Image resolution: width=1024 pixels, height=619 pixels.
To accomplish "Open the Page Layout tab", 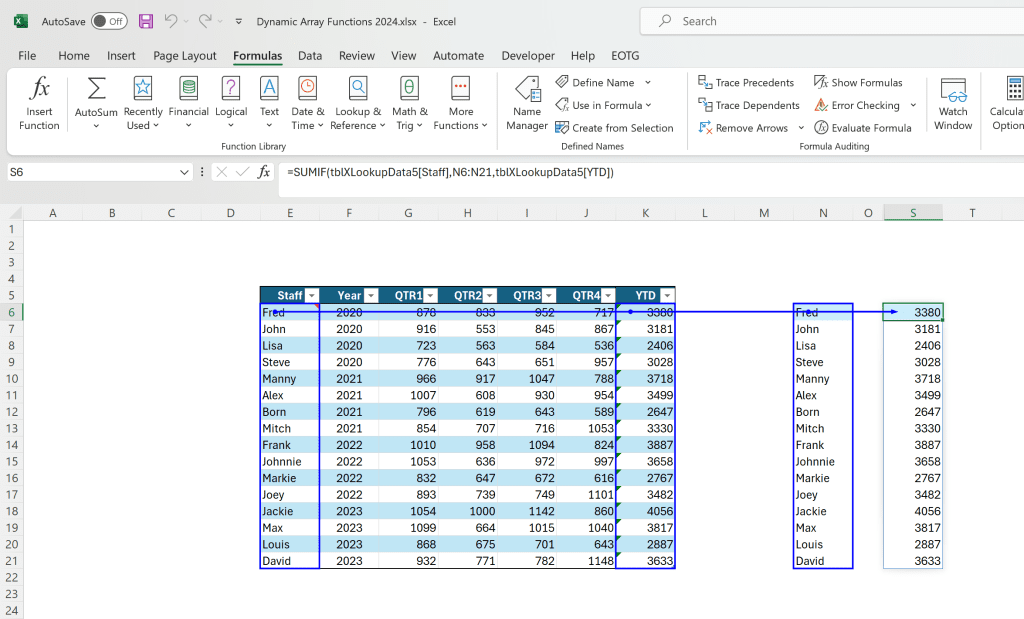I will tap(185, 56).
